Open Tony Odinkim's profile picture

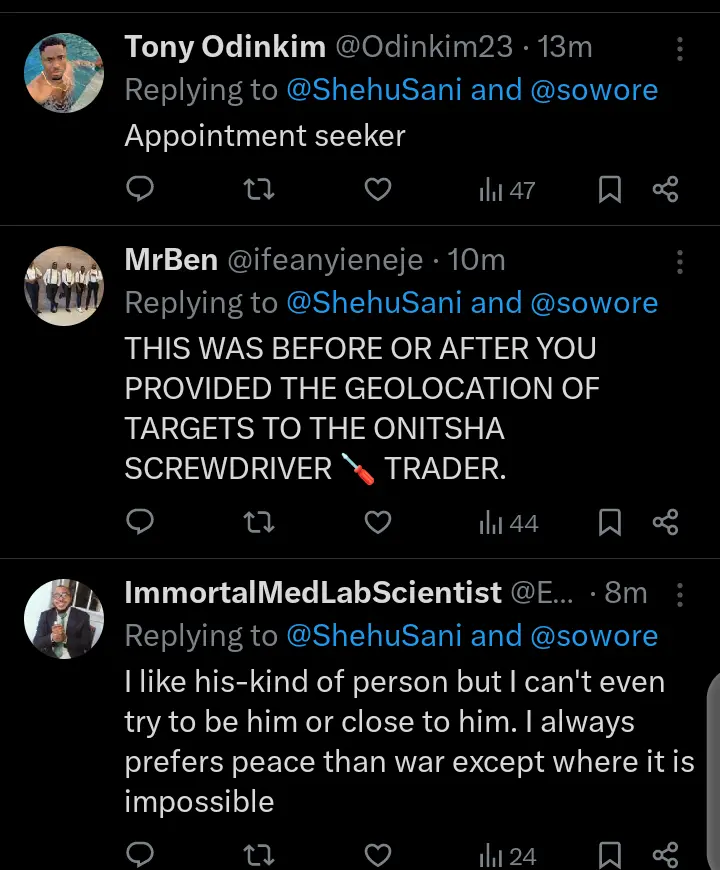point(64,73)
